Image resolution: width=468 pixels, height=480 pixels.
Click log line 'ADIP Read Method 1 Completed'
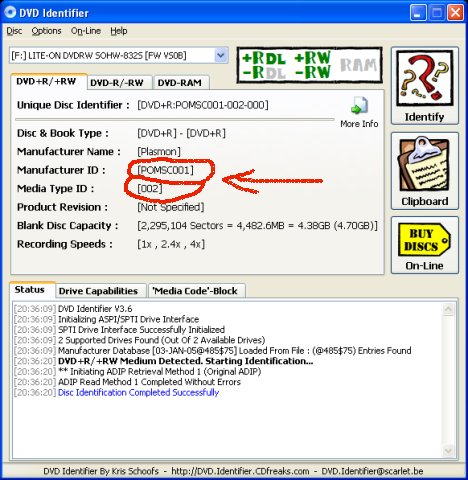point(149,382)
